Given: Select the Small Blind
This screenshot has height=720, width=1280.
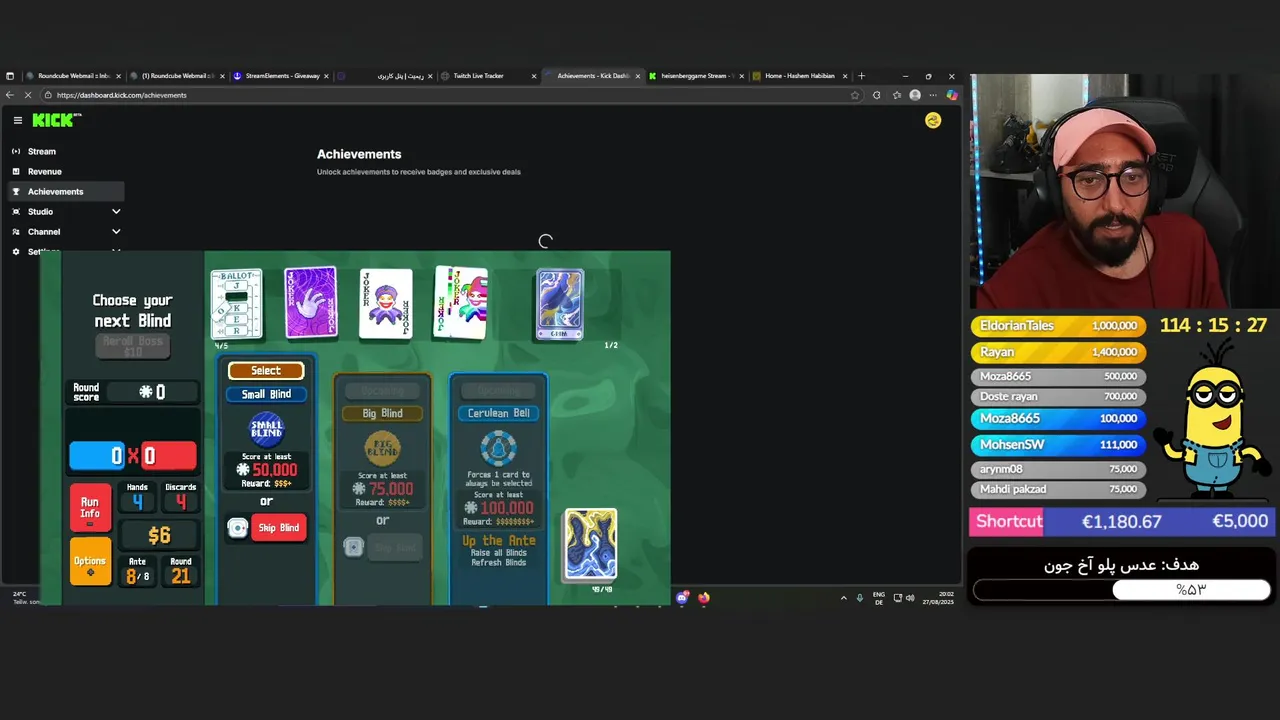Looking at the screenshot, I should point(266,371).
